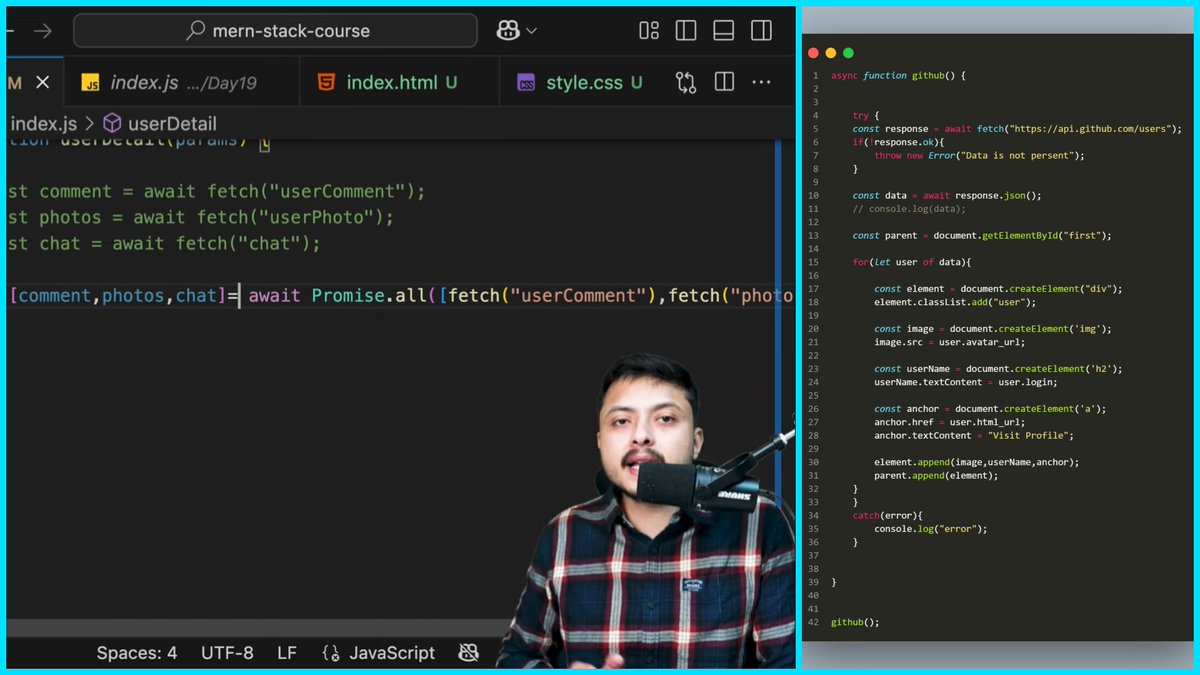Open the Copilot dropdown chevron

(x=528, y=30)
